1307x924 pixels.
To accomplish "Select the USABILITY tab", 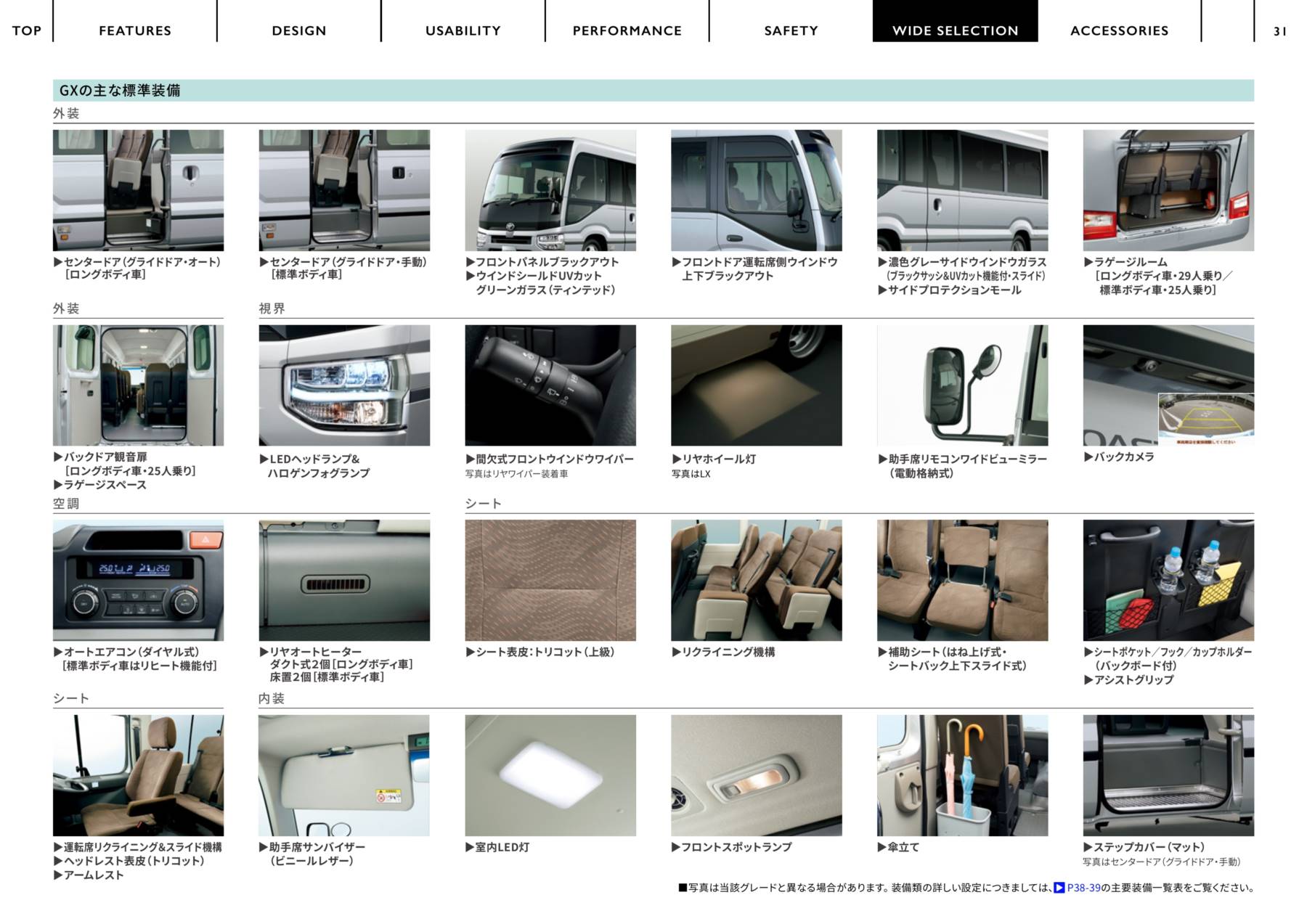I will 463,30.
